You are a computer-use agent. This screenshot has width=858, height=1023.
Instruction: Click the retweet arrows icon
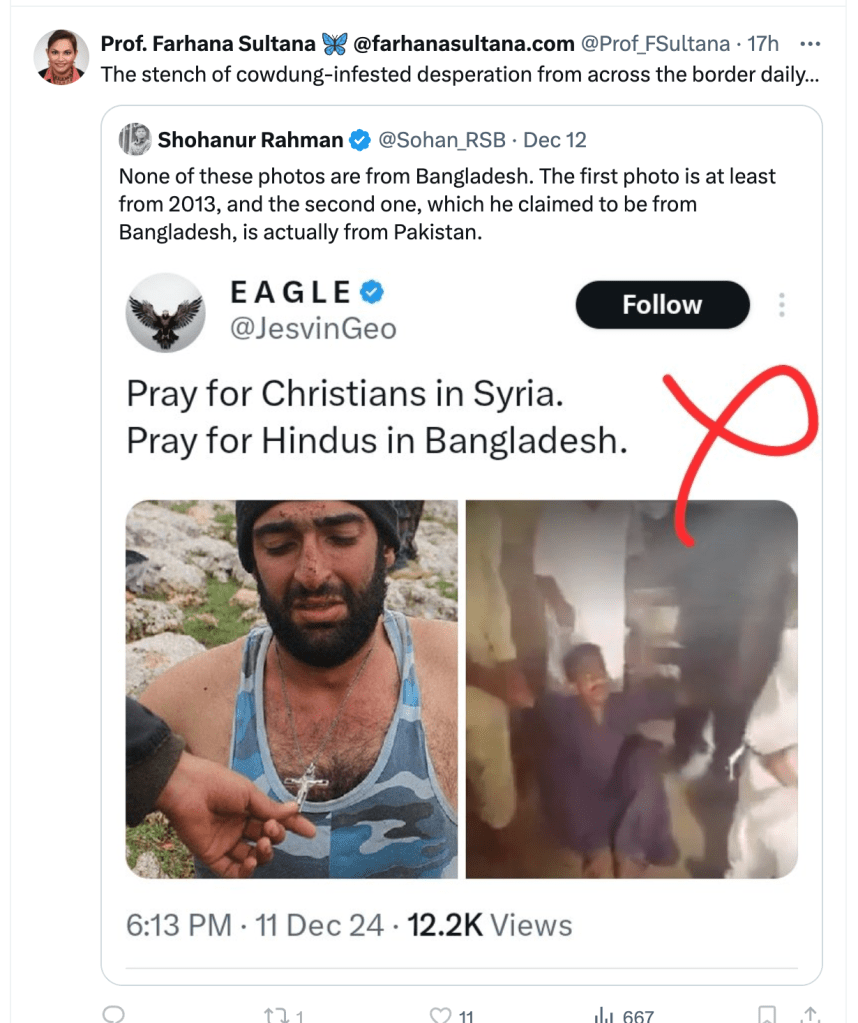[276, 1015]
